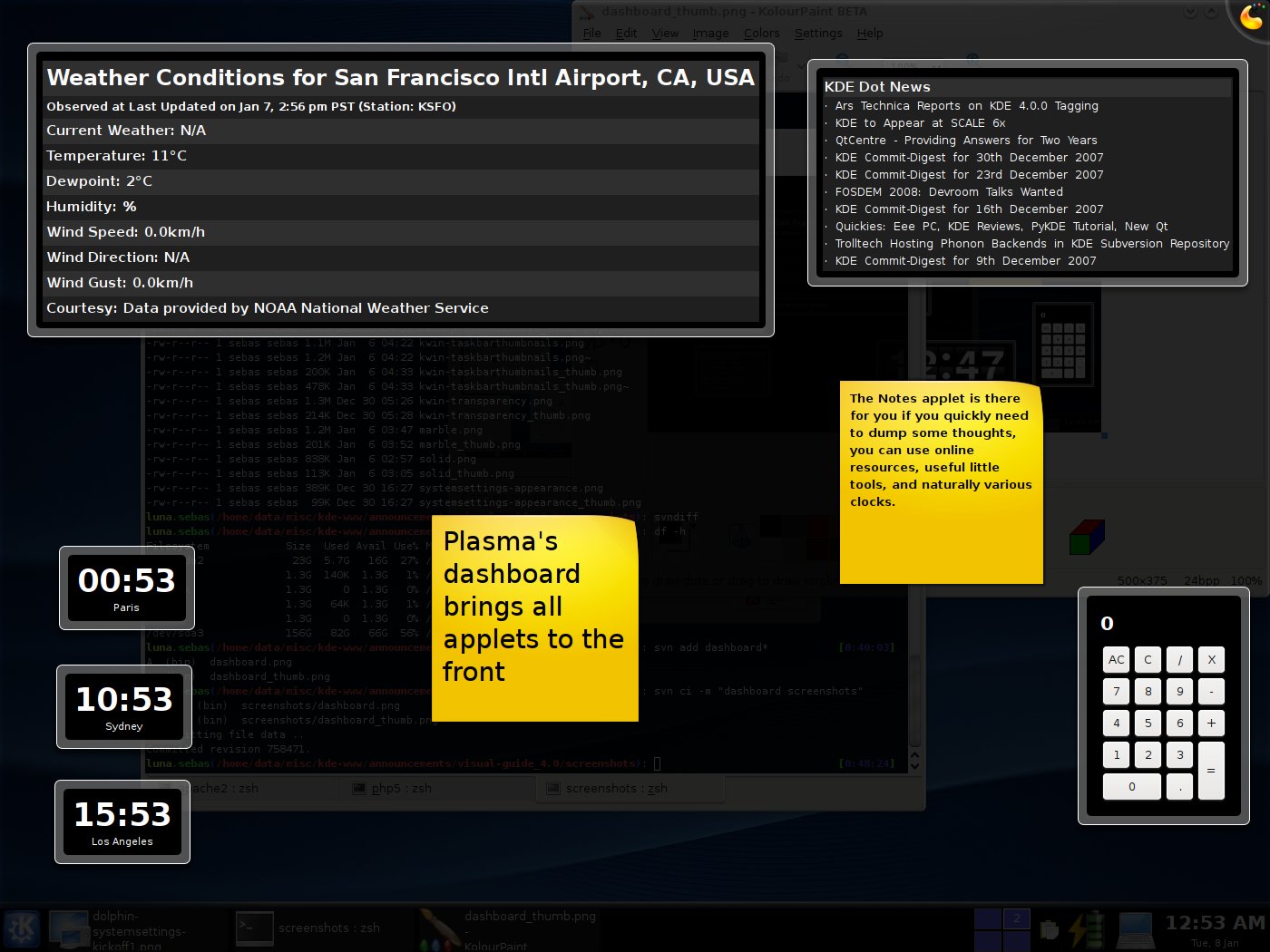The height and width of the screenshot is (952, 1270).
Task: Click calculator digit 7 key
Action: [1117, 692]
